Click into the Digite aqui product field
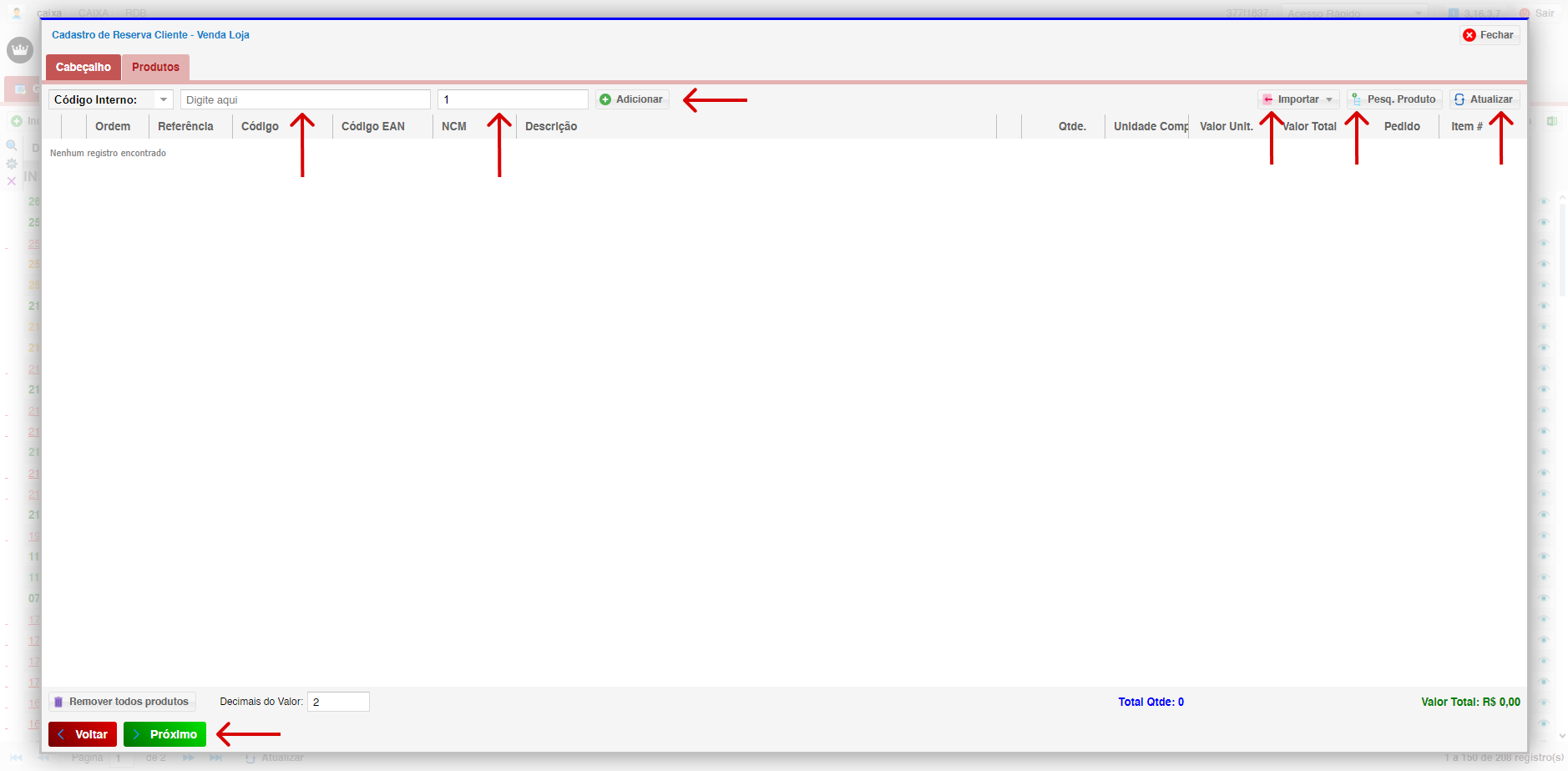This screenshot has height=771, width=1568. [305, 99]
